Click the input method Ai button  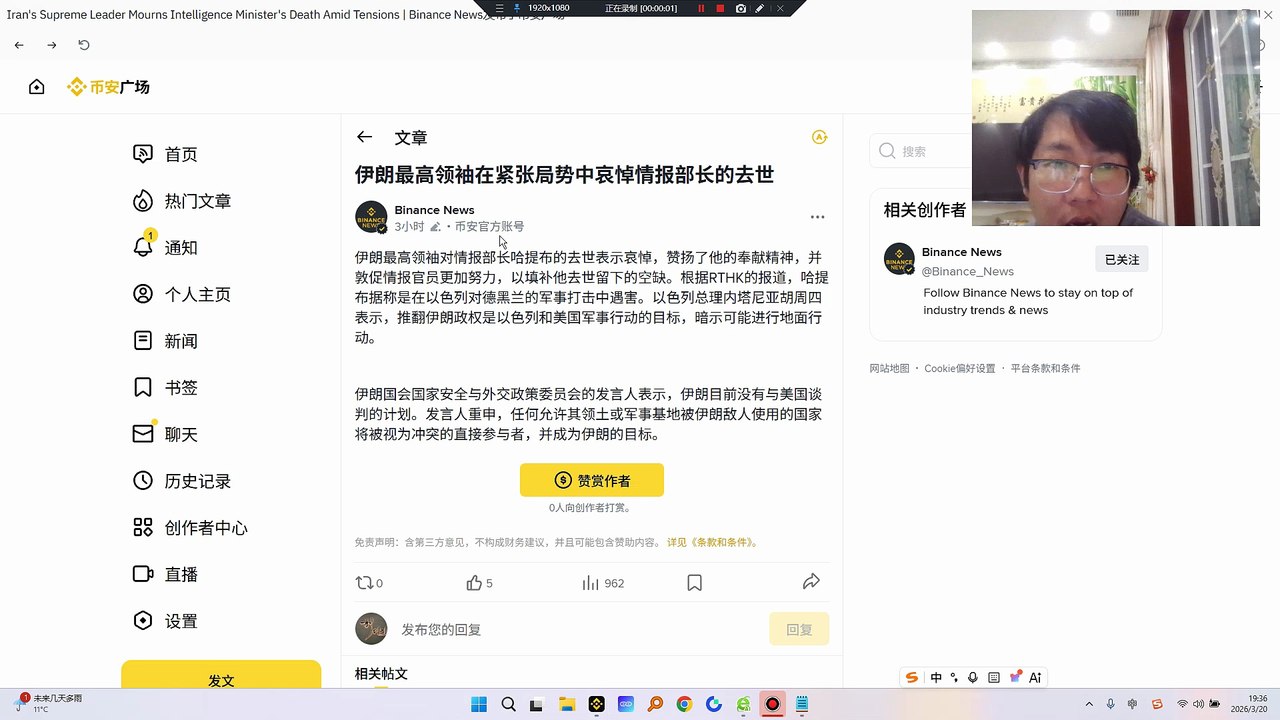pos(1035,677)
